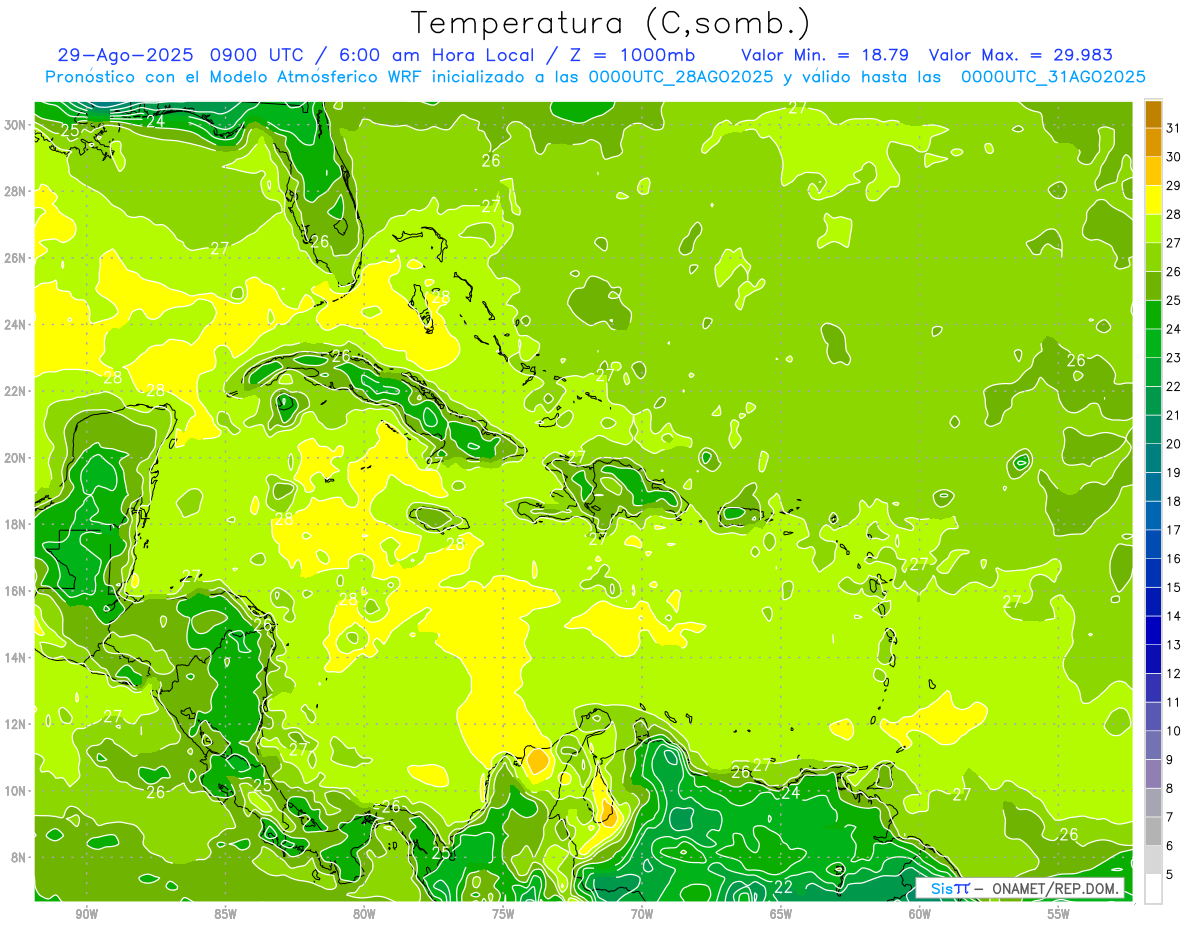Viewport: 1200px width, 927px height.
Task: Click the "60W" longitude axis label
Action: [920, 914]
